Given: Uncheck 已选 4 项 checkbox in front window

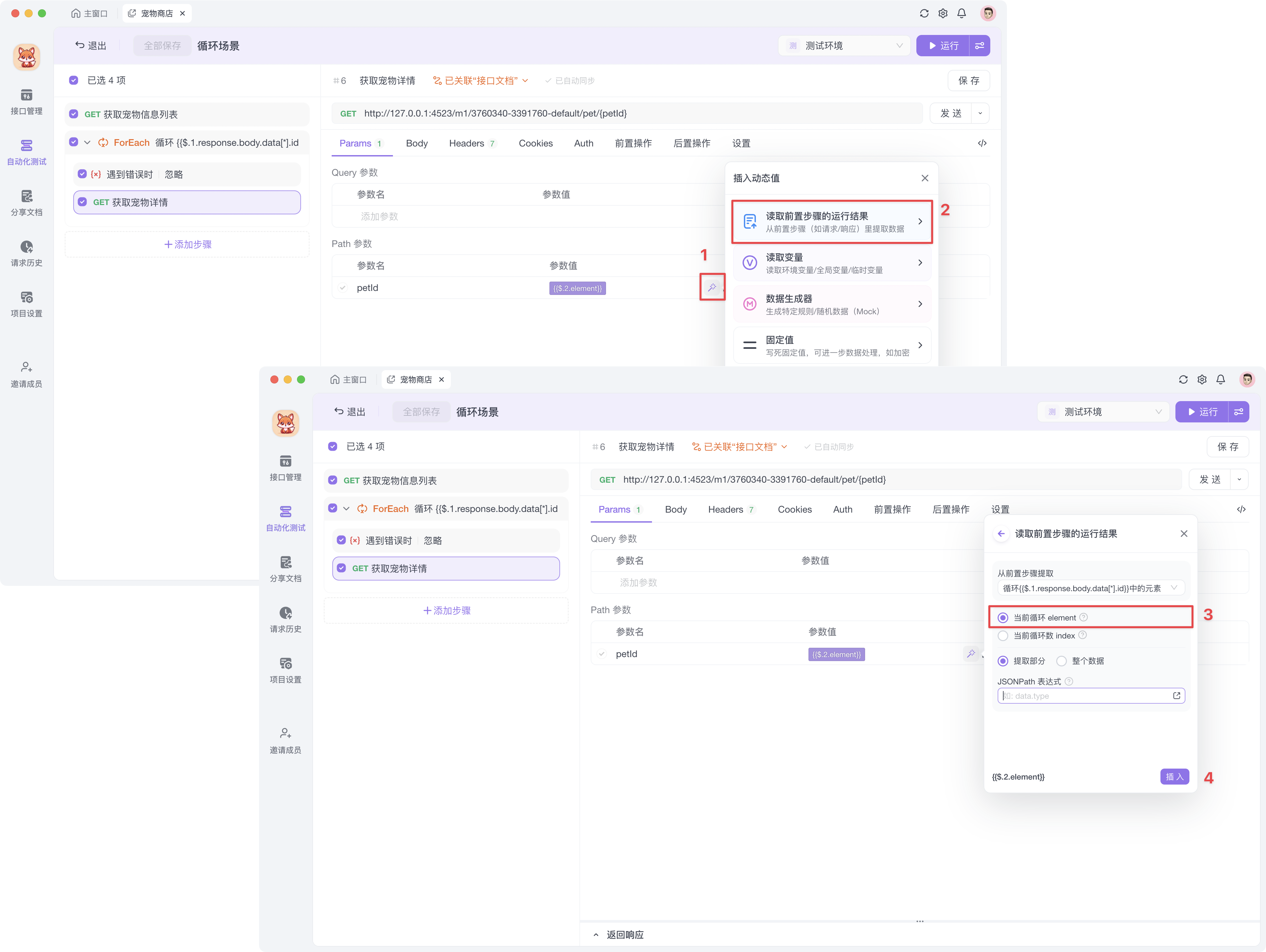Looking at the screenshot, I should [x=333, y=446].
